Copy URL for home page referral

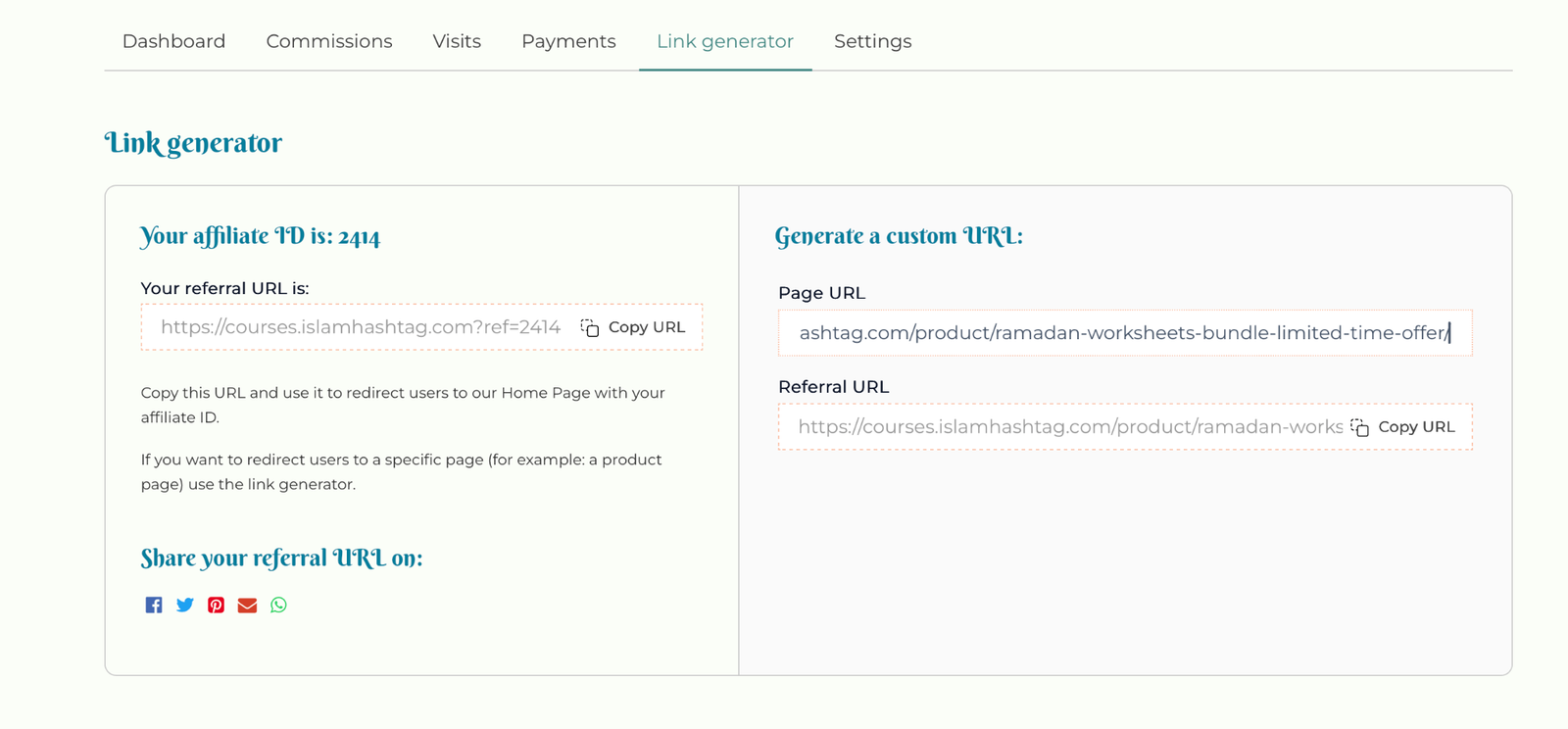pyautogui.click(x=633, y=327)
